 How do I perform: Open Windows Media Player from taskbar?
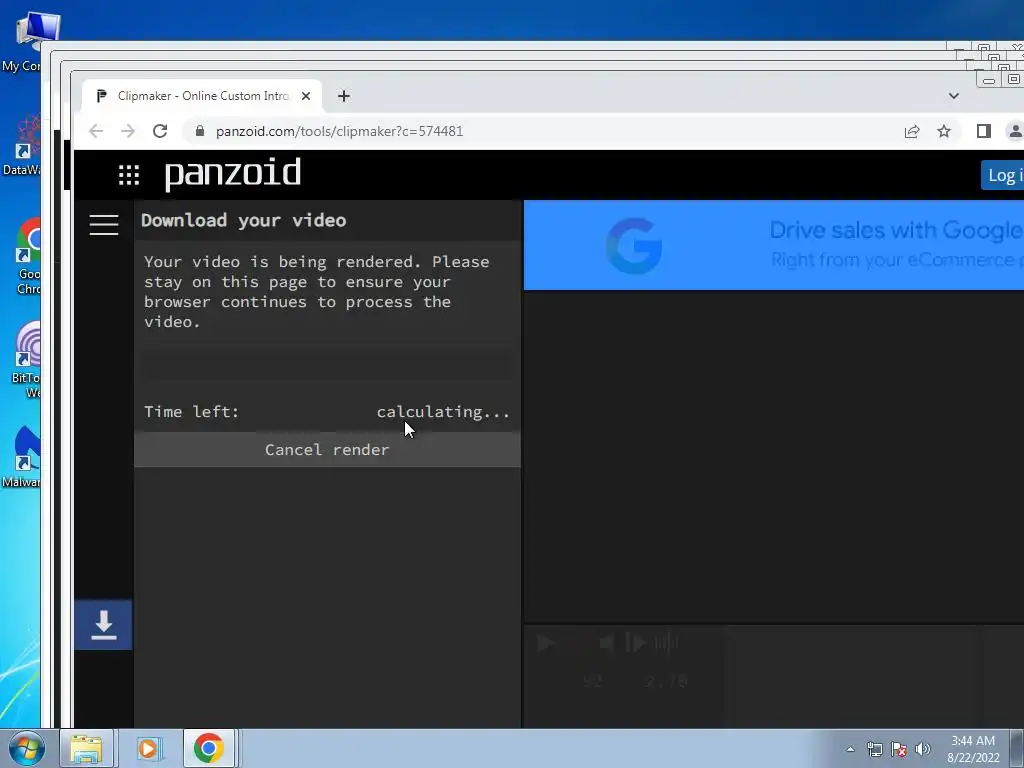pyautogui.click(x=148, y=748)
